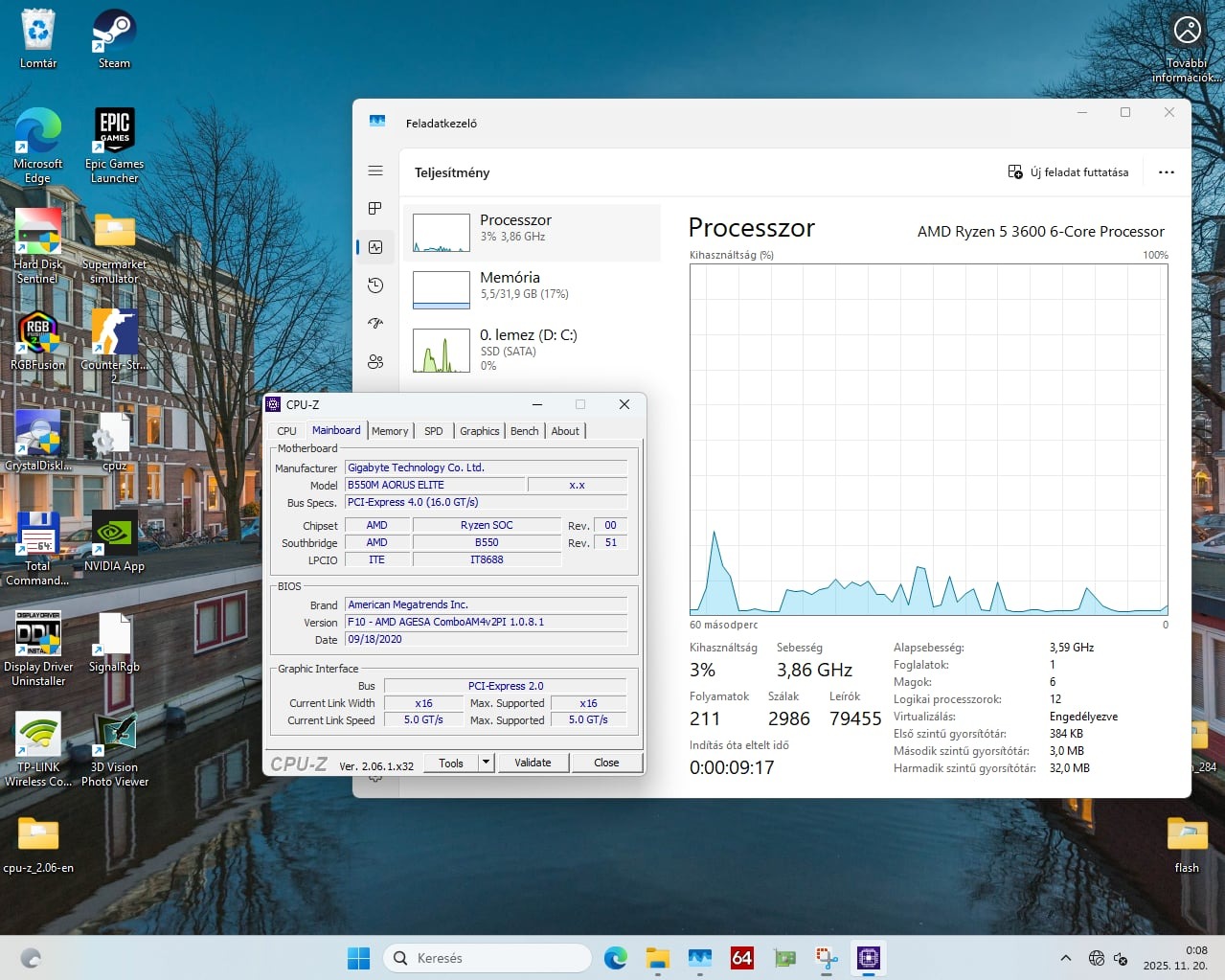This screenshot has height=980, width=1225.
Task: Click the CPU usage graph in Task Manager
Action: pyautogui.click(x=928, y=440)
